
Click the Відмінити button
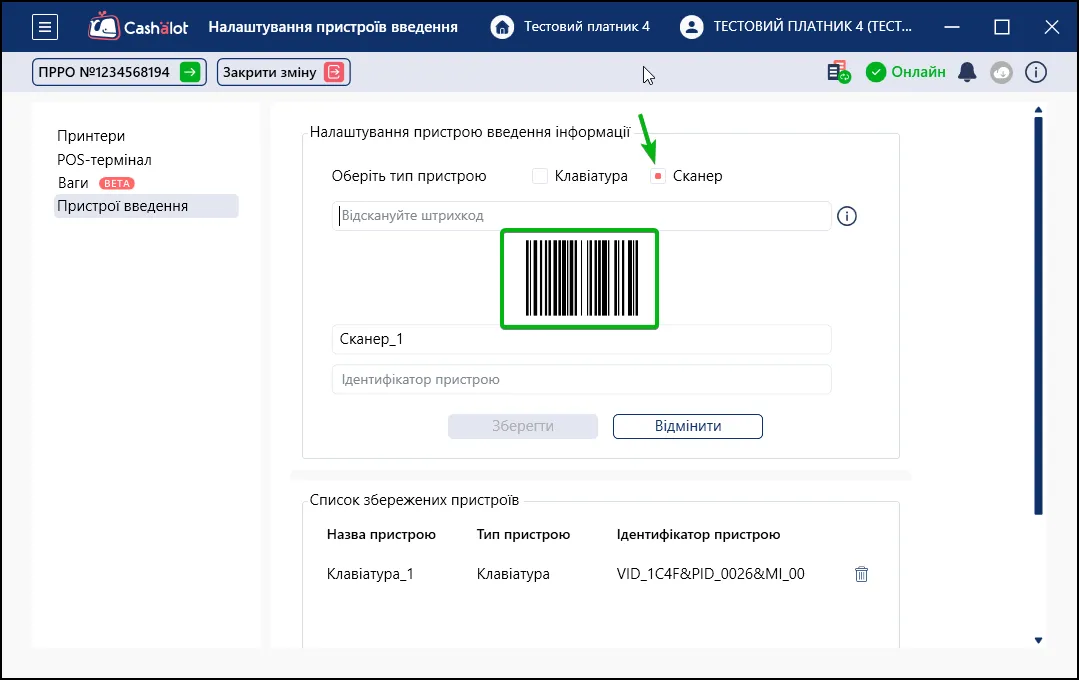(x=688, y=426)
